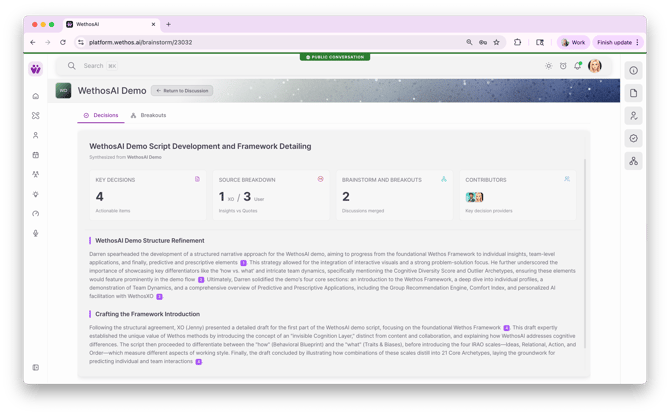Click the Brainstorm and Breakouts card icon

[x=444, y=179]
